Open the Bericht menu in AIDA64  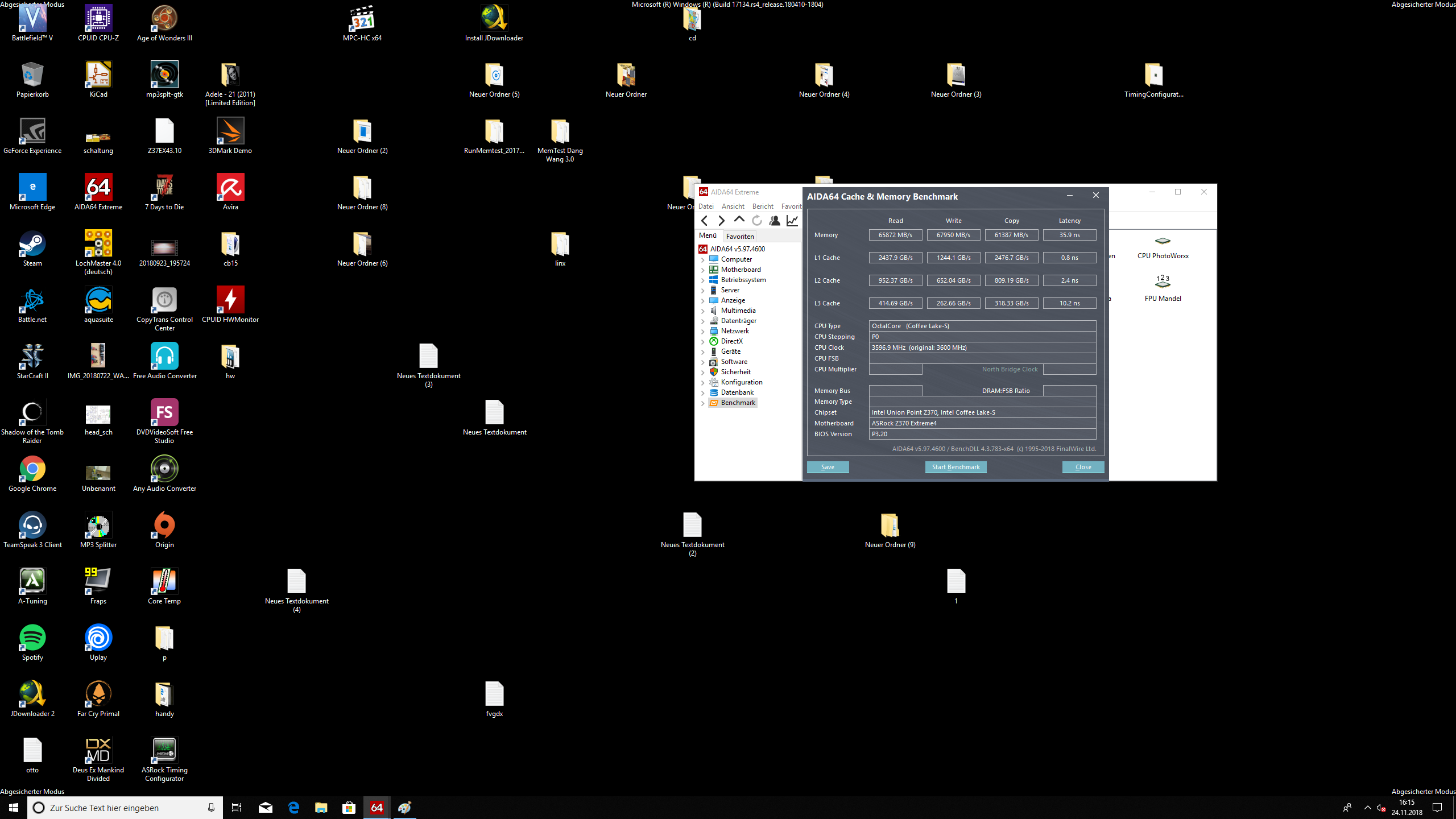pos(763,206)
